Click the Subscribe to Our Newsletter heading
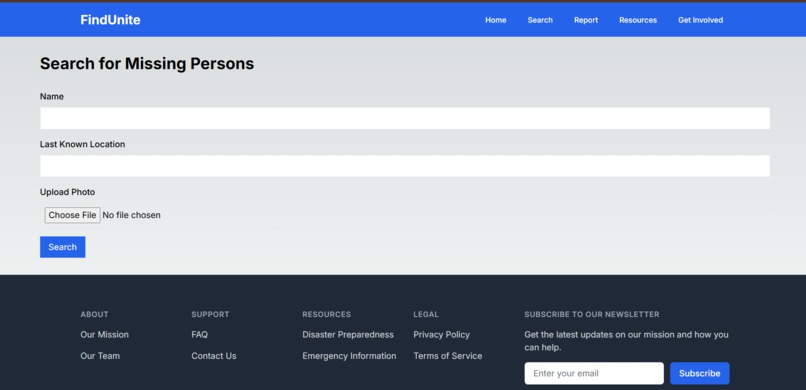 (x=592, y=314)
